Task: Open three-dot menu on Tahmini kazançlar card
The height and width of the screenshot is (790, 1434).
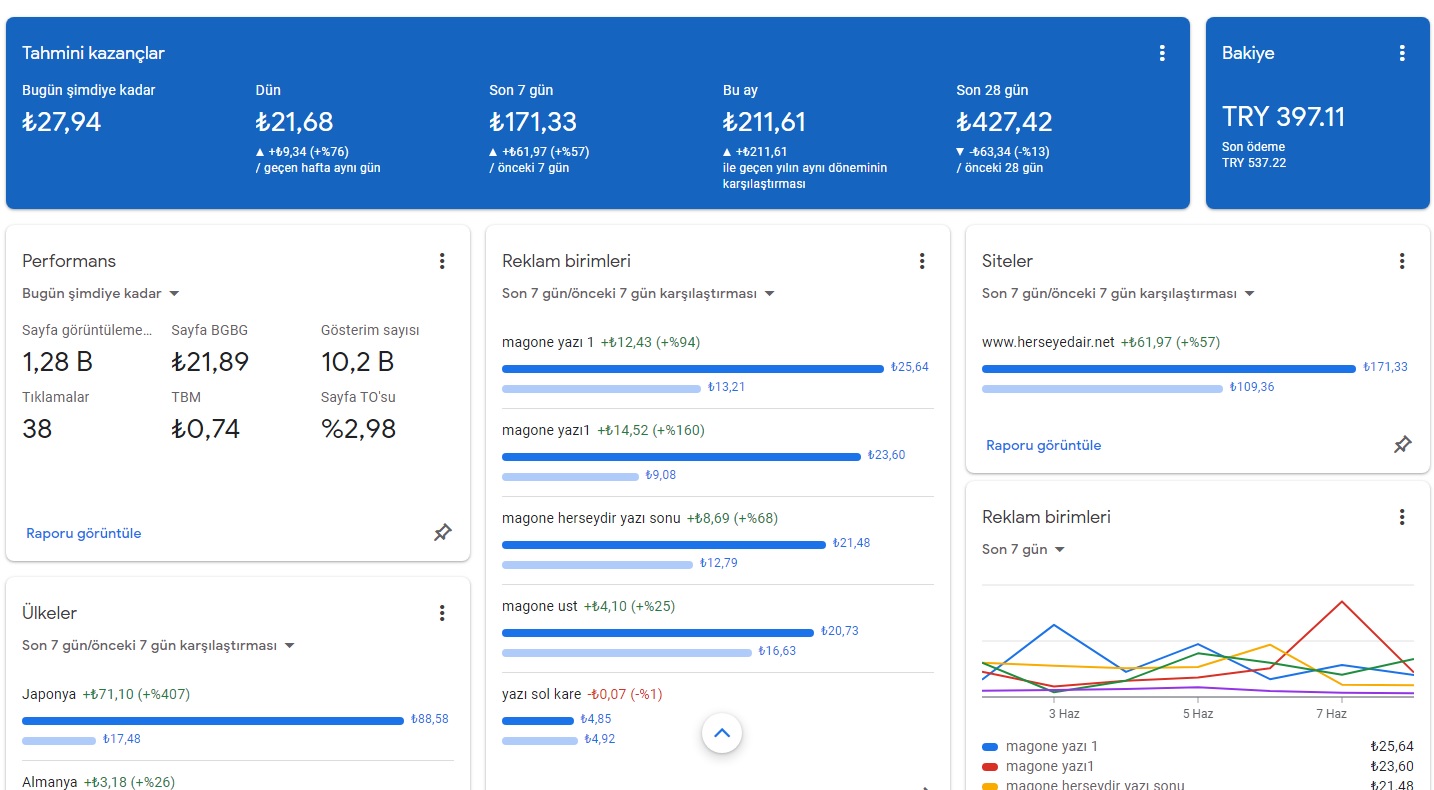Action: tap(1162, 53)
